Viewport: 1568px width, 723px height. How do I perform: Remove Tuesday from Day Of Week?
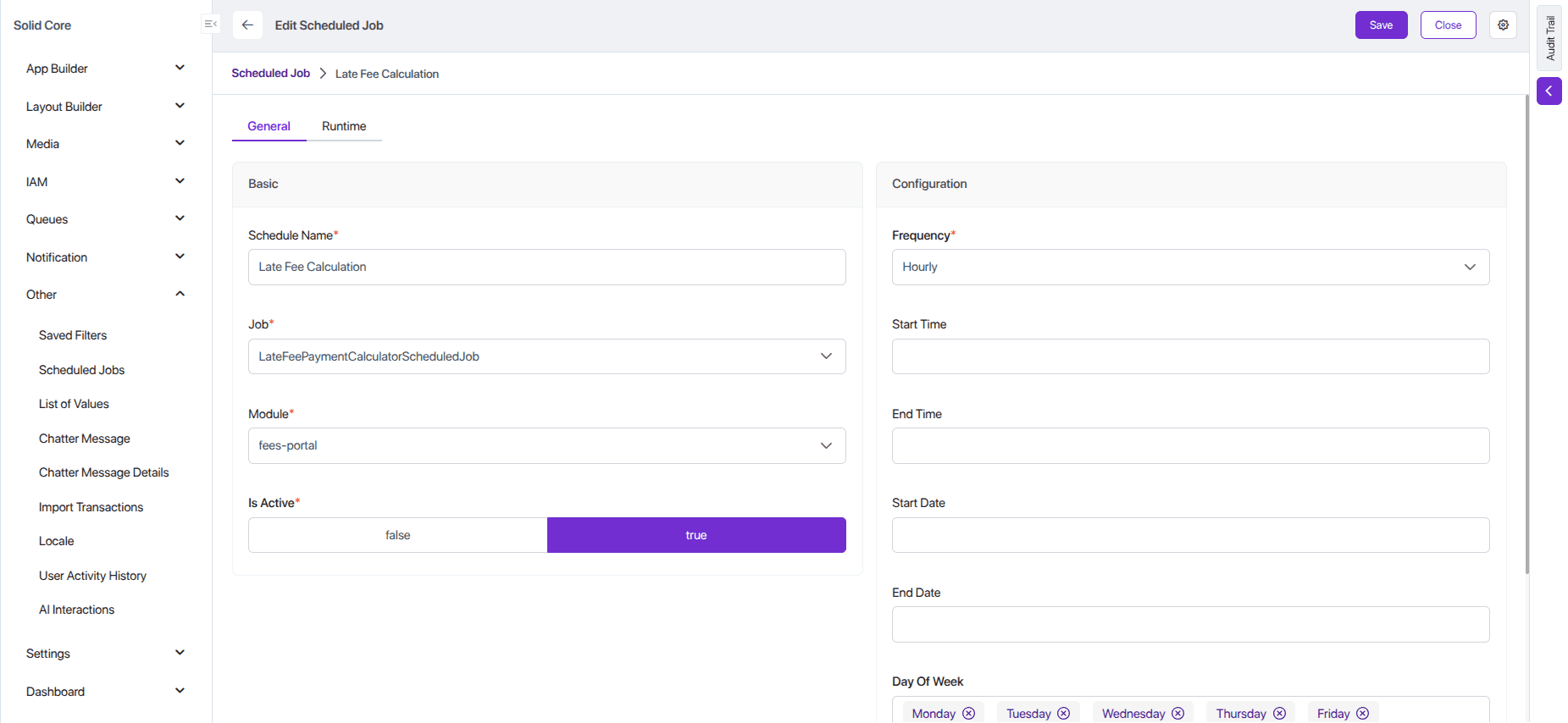(x=1063, y=714)
